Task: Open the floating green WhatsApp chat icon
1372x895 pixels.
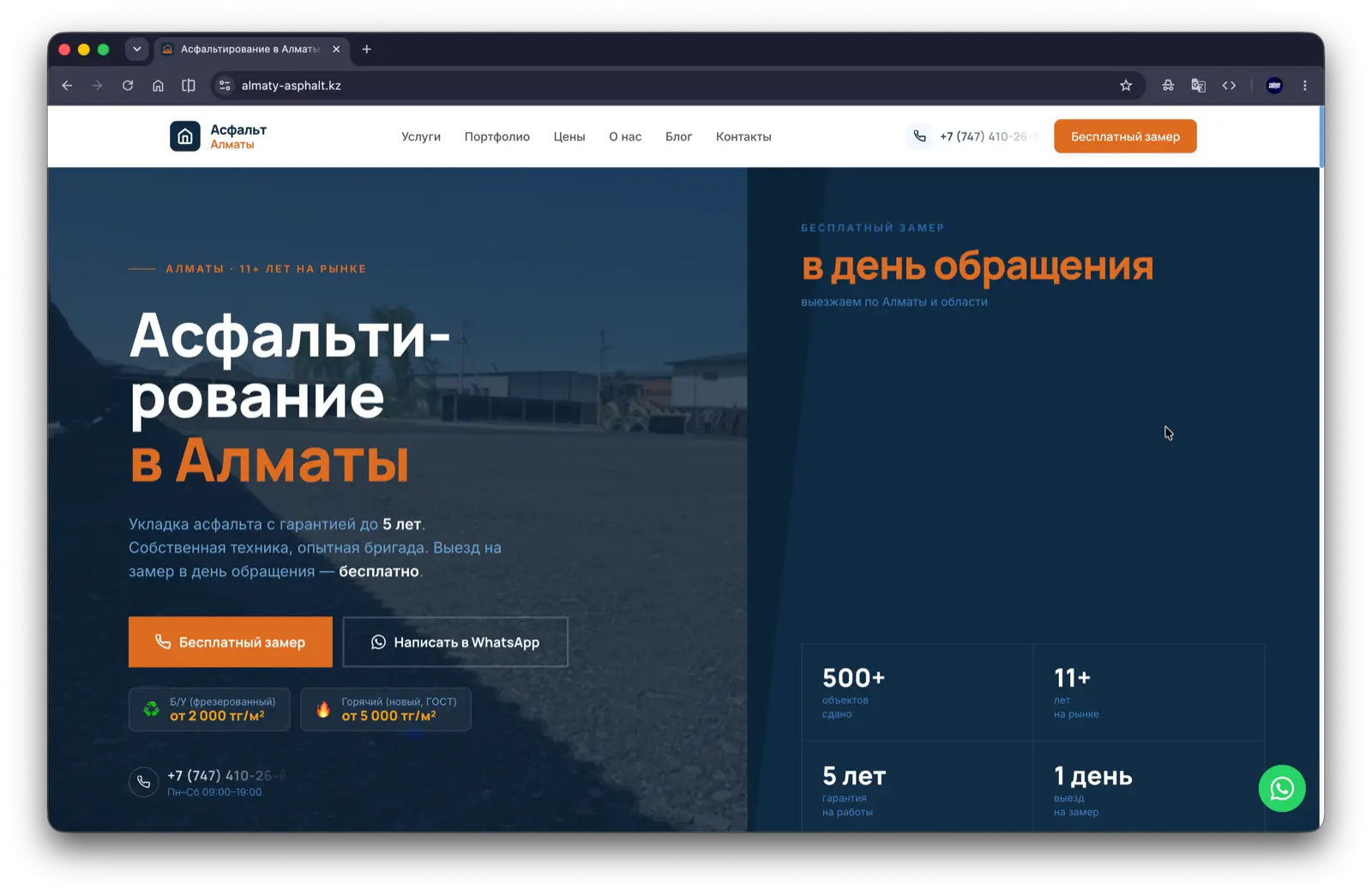Action: (x=1282, y=788)
